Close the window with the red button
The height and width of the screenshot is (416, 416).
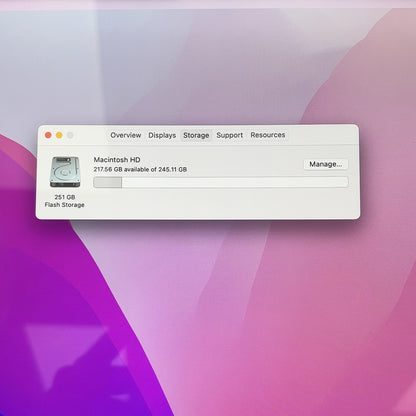48,135
